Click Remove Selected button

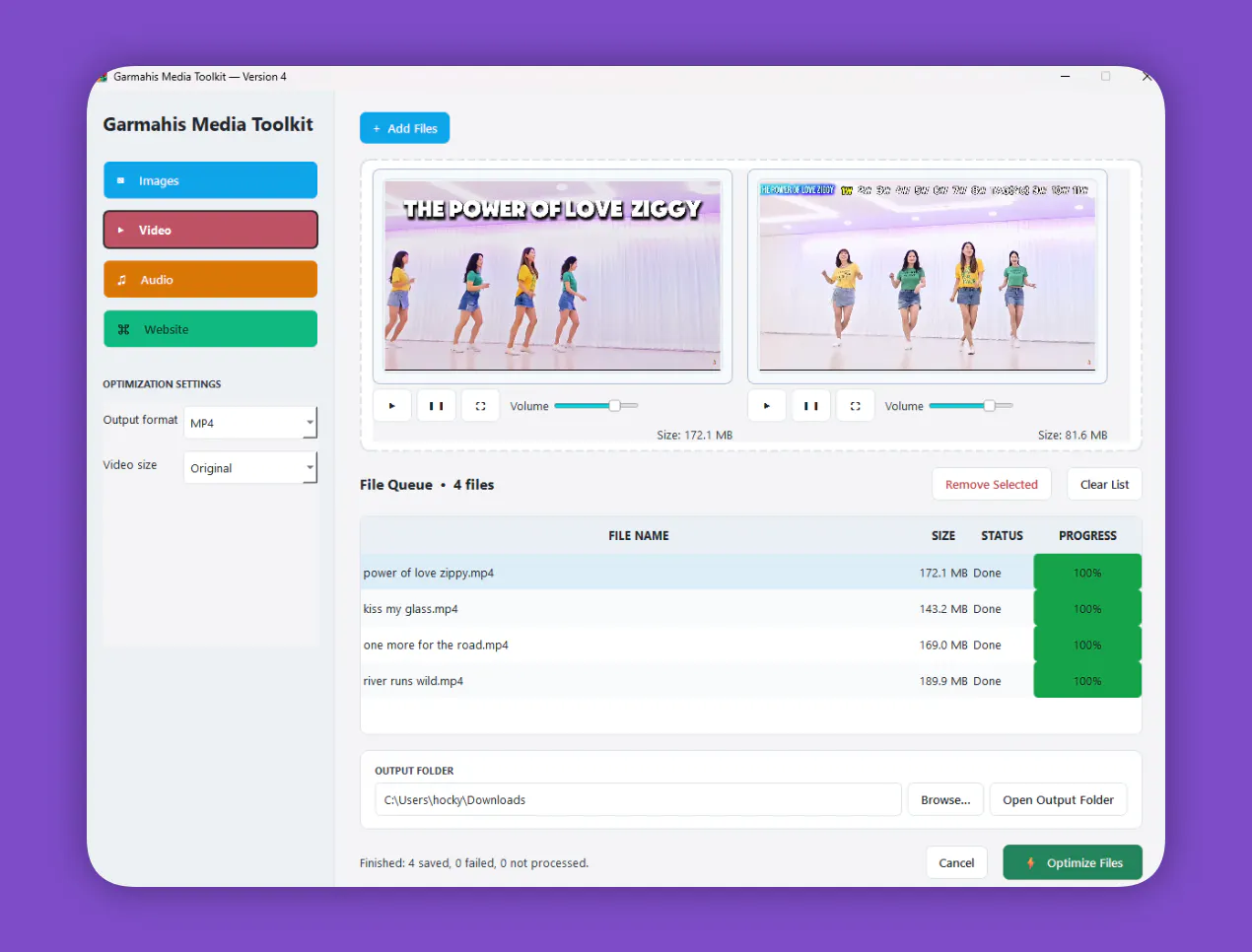click(992, 484)
